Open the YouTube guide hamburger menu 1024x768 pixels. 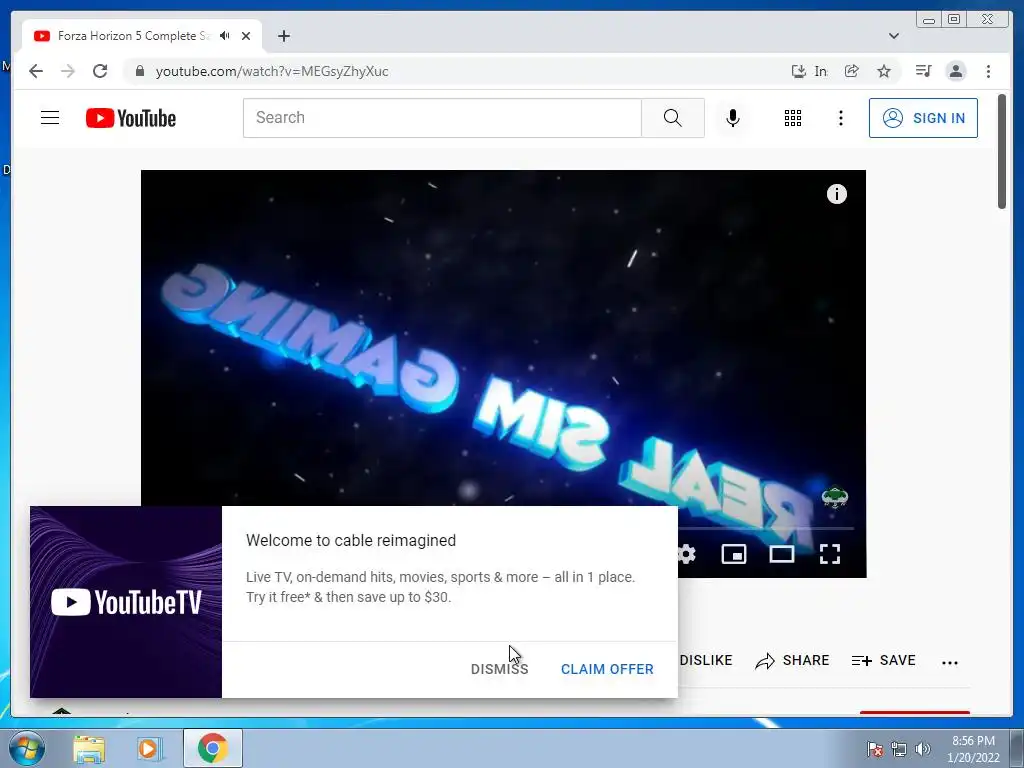[x=50, y=118]
